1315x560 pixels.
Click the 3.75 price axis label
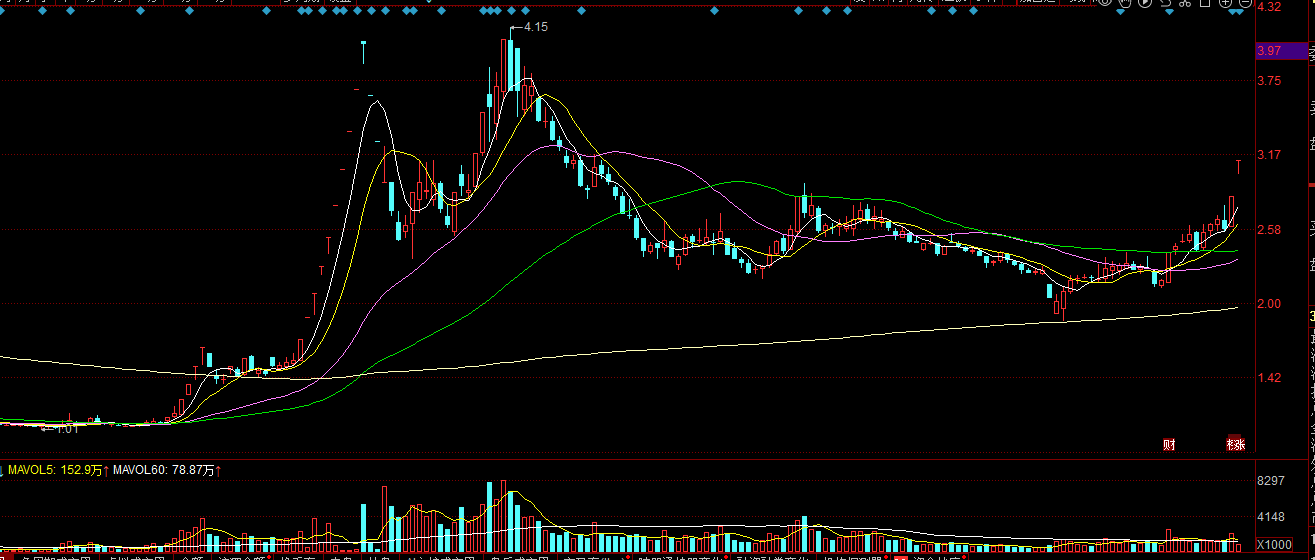pyautogui.click(x=1270, y=81)
